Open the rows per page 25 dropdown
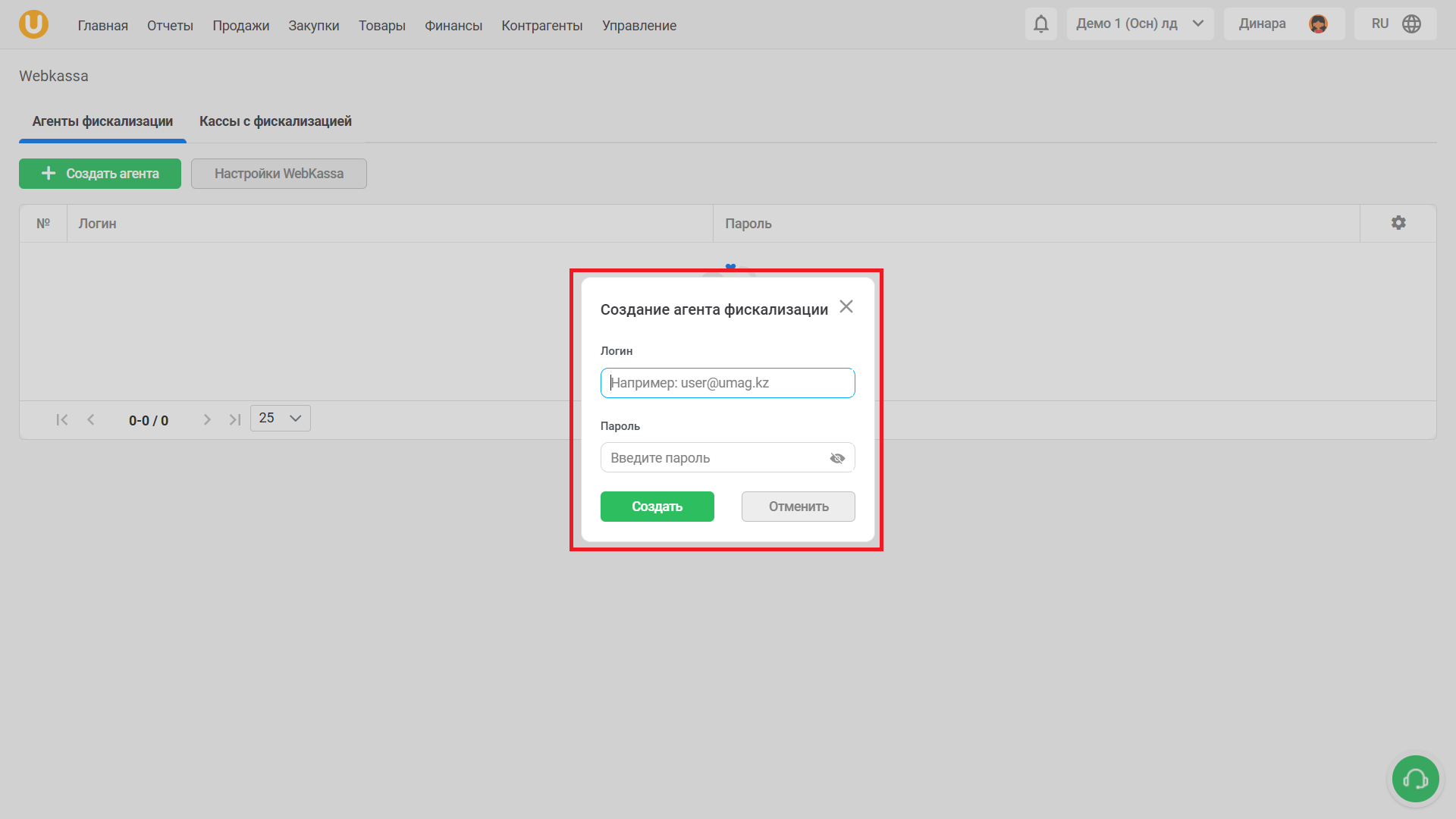Screen dimensions: 1456x819 coord(280,419)
